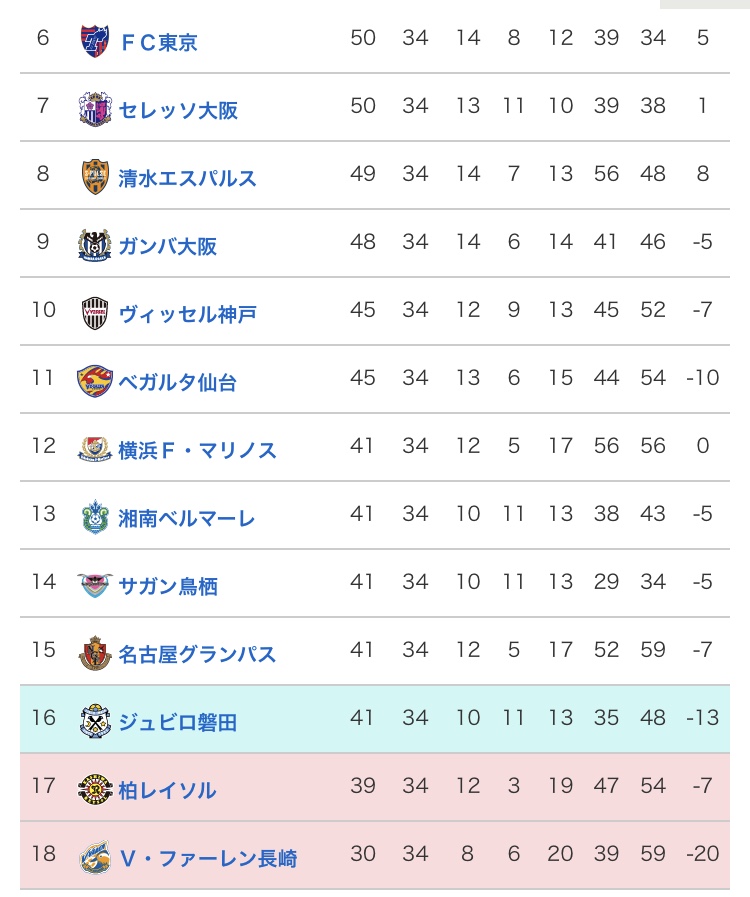Click the rank 17 柏レイソル row number
The width and height of the screenshot is (750, 897).
pyautogui.click(x=43, y=786)
